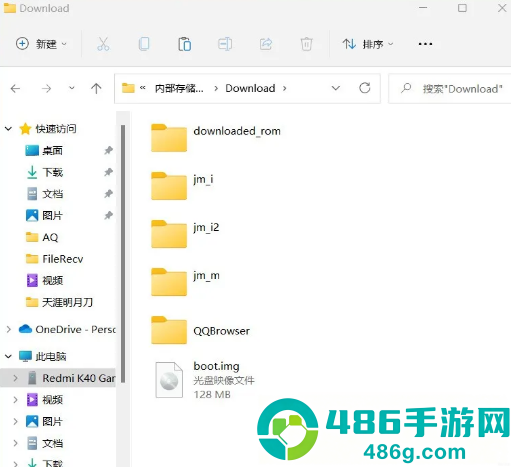Click Download in the address path
This screenshot has width=511, height=467.
point(250,88)
